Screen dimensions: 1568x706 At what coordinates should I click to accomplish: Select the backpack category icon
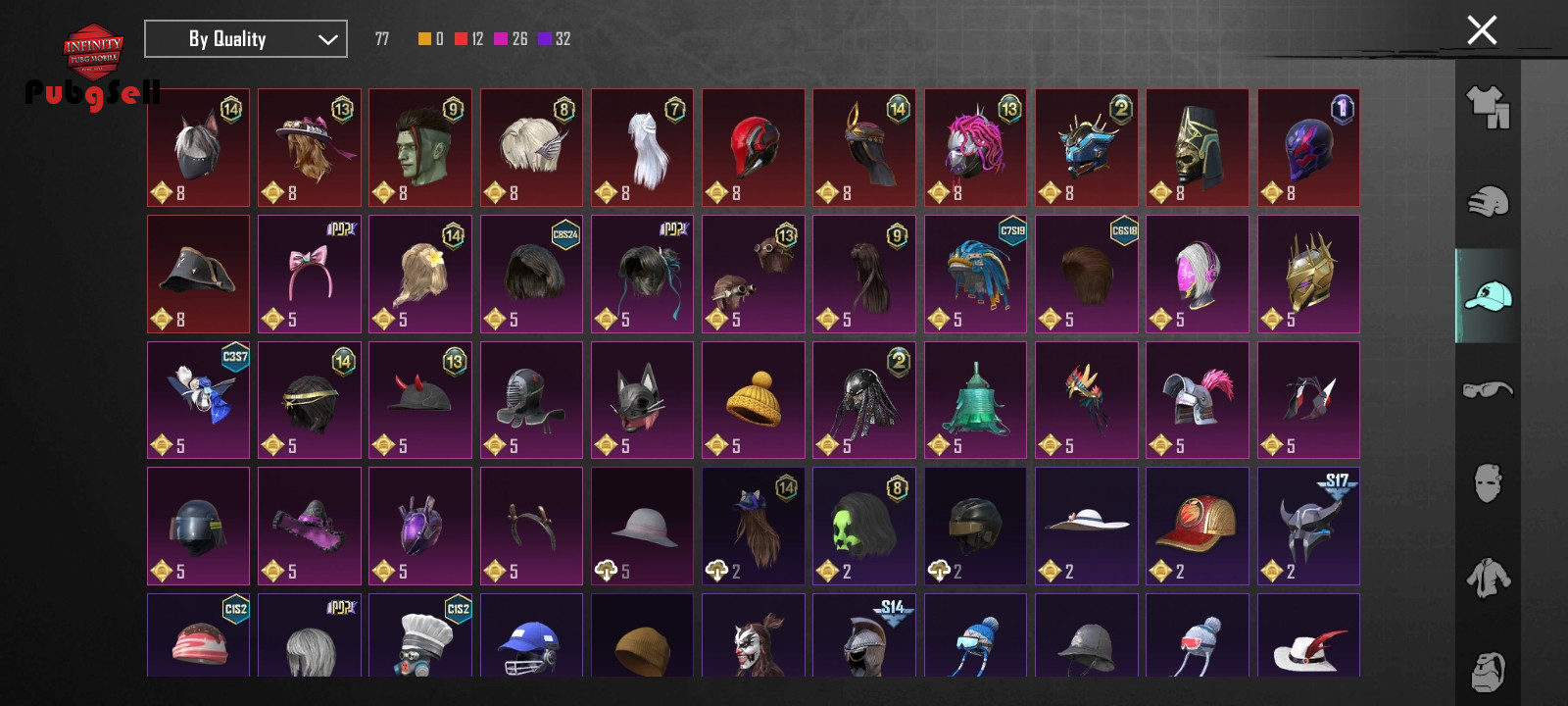pos(1488,672)
